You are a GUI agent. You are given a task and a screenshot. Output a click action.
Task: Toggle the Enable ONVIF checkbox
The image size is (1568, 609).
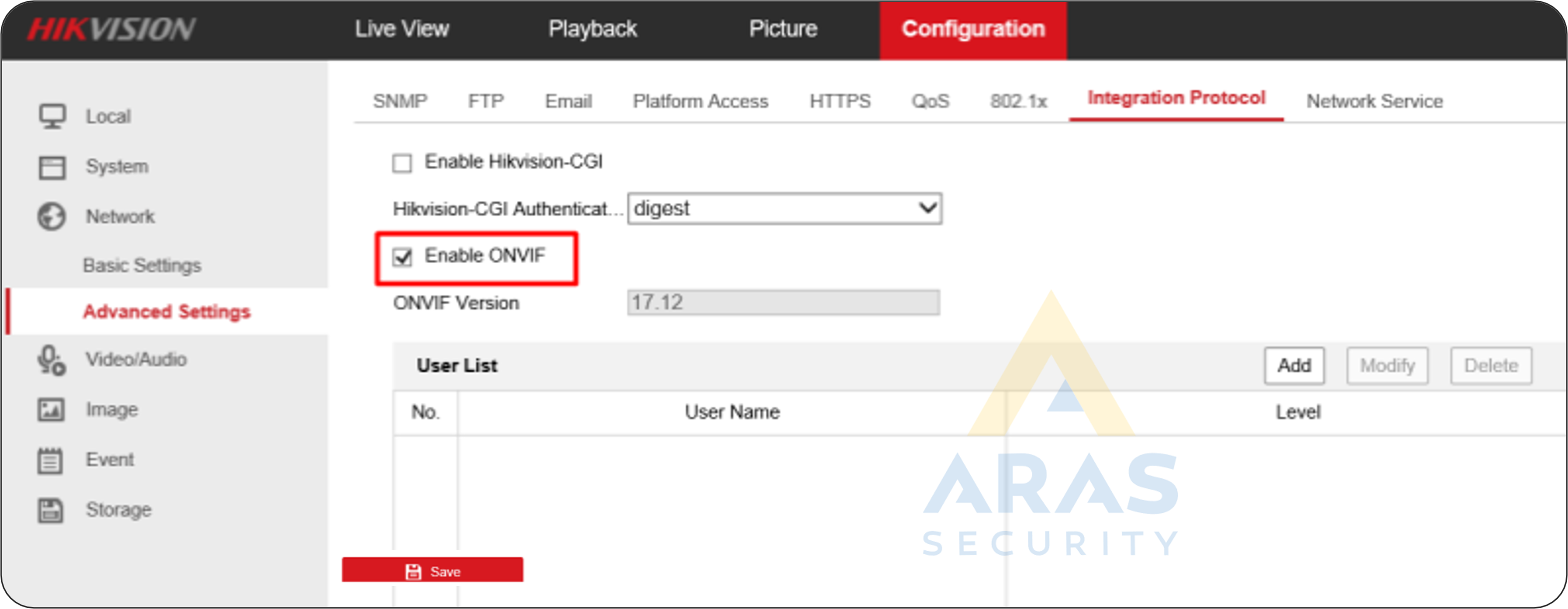402,257
